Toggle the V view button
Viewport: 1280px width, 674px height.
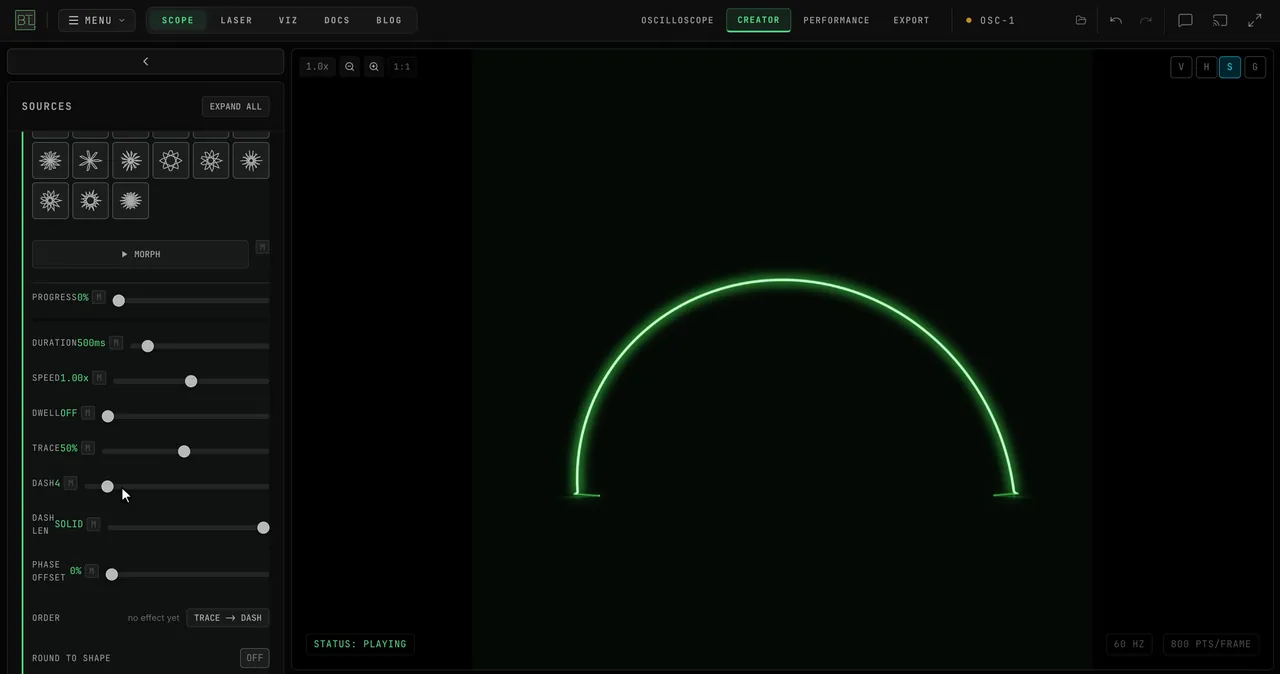1181,67
